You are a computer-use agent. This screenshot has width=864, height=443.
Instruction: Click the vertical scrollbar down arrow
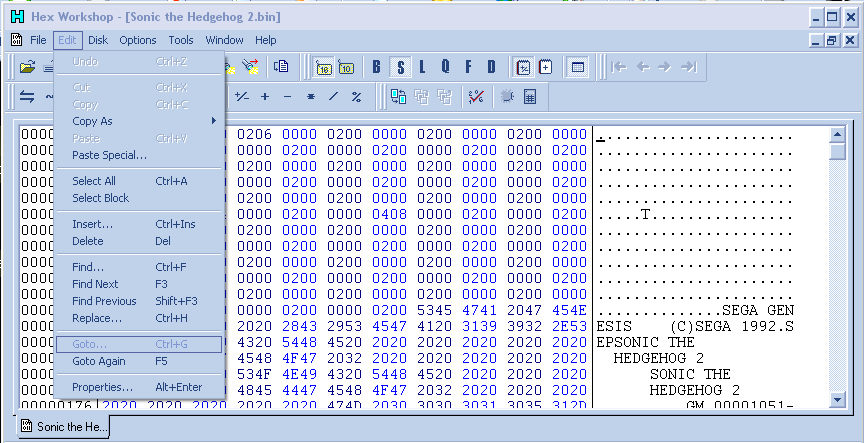coord(838,399)
